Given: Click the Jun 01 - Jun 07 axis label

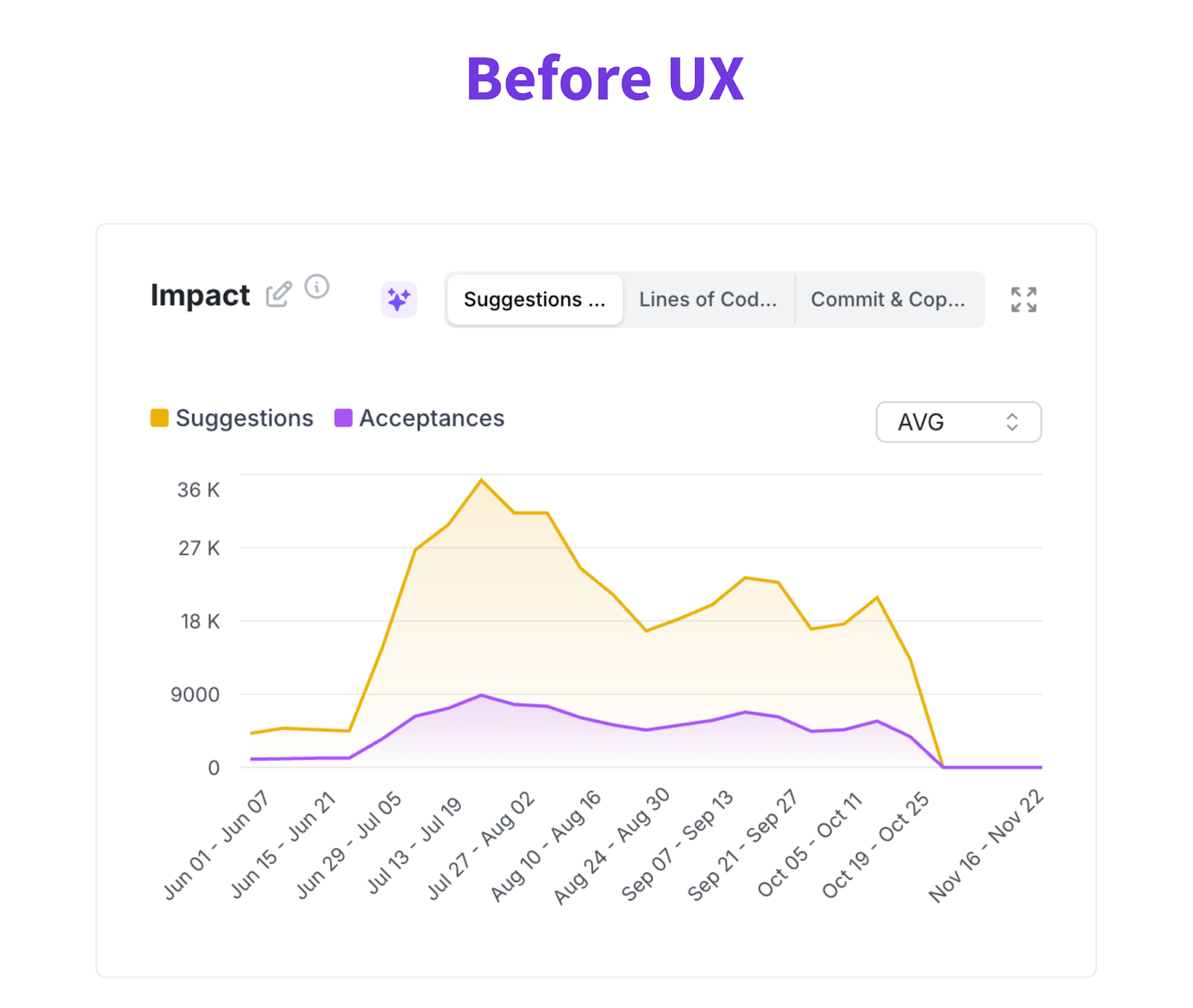Looking at the screenshot, I should [x=216, y=845].
